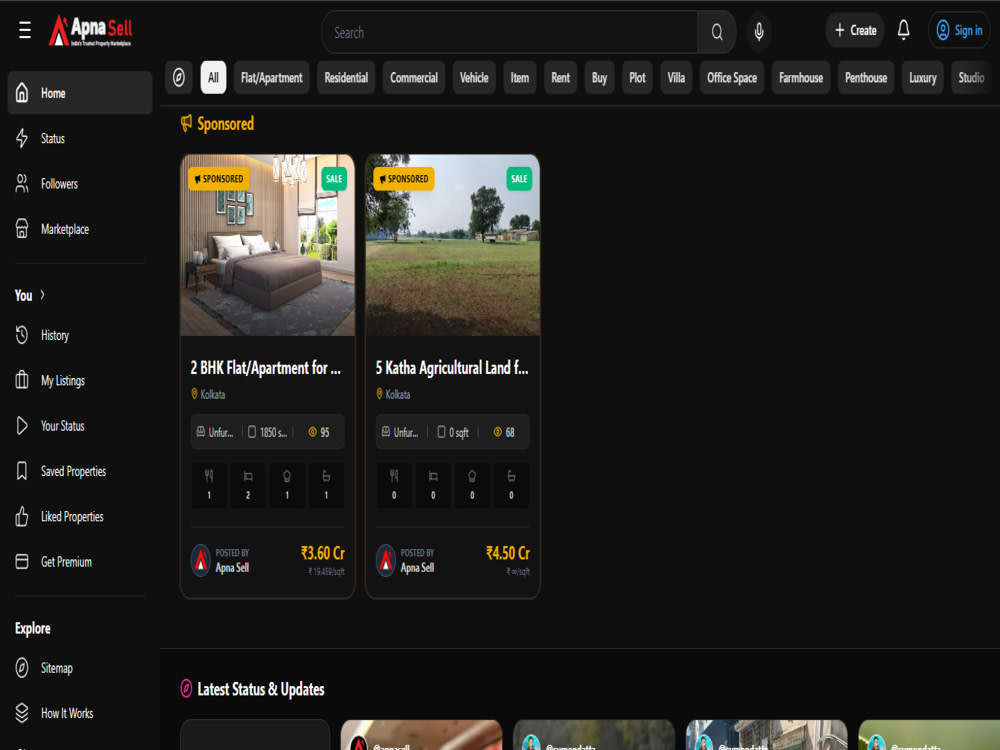Select the Luxury filter chip
1000x750 pixels.
[922, 78]
